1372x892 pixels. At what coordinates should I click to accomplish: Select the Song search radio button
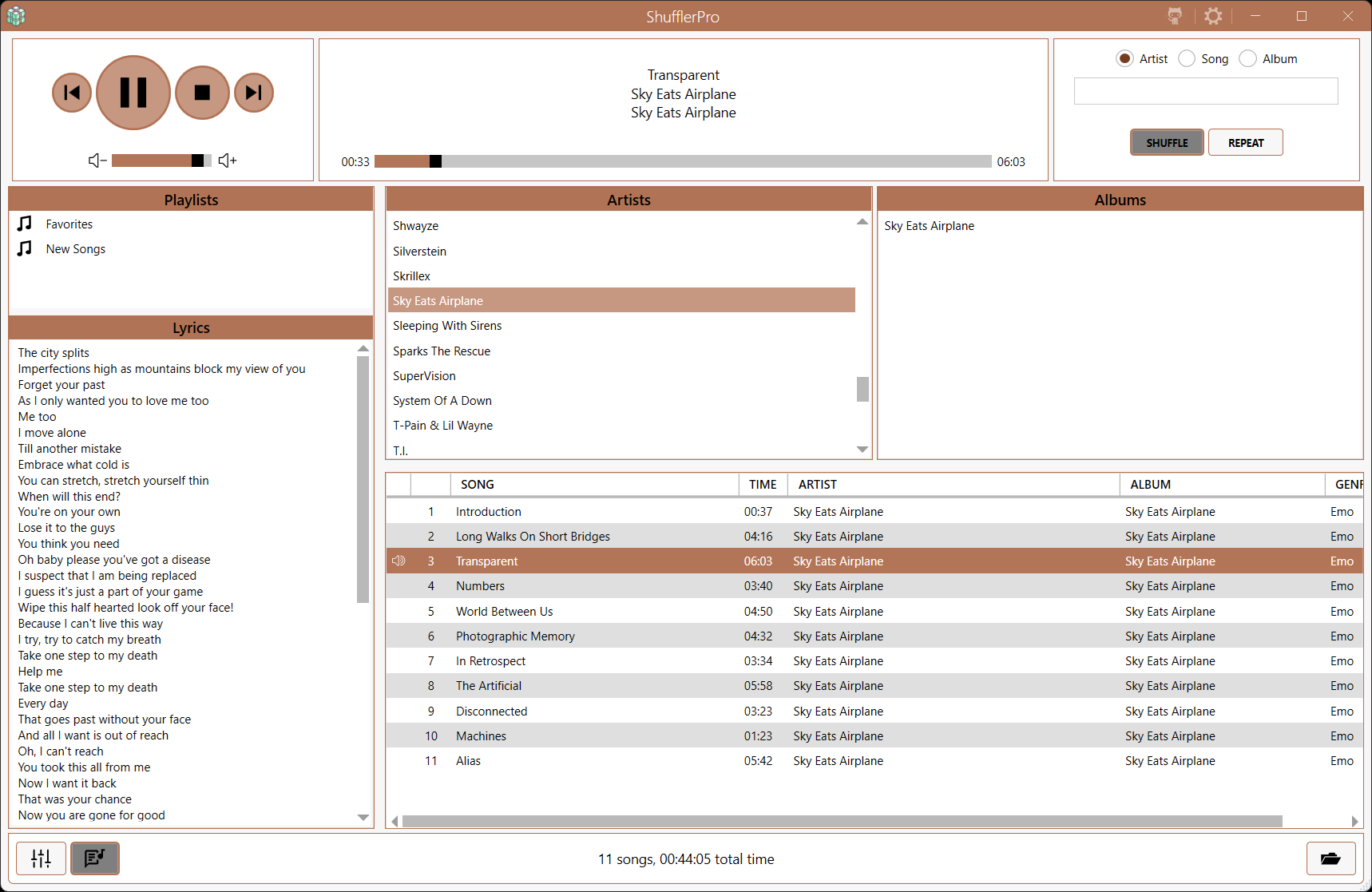1187,58
